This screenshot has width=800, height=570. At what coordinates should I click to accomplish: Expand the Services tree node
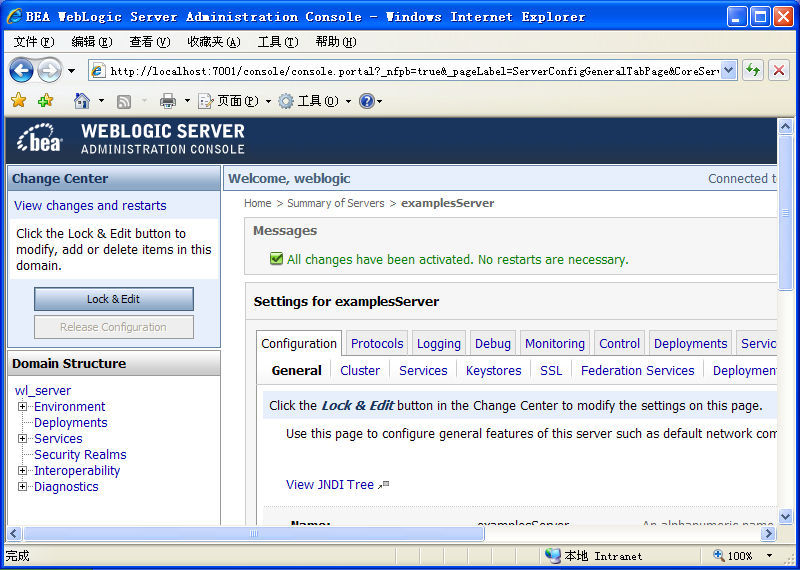23,439
